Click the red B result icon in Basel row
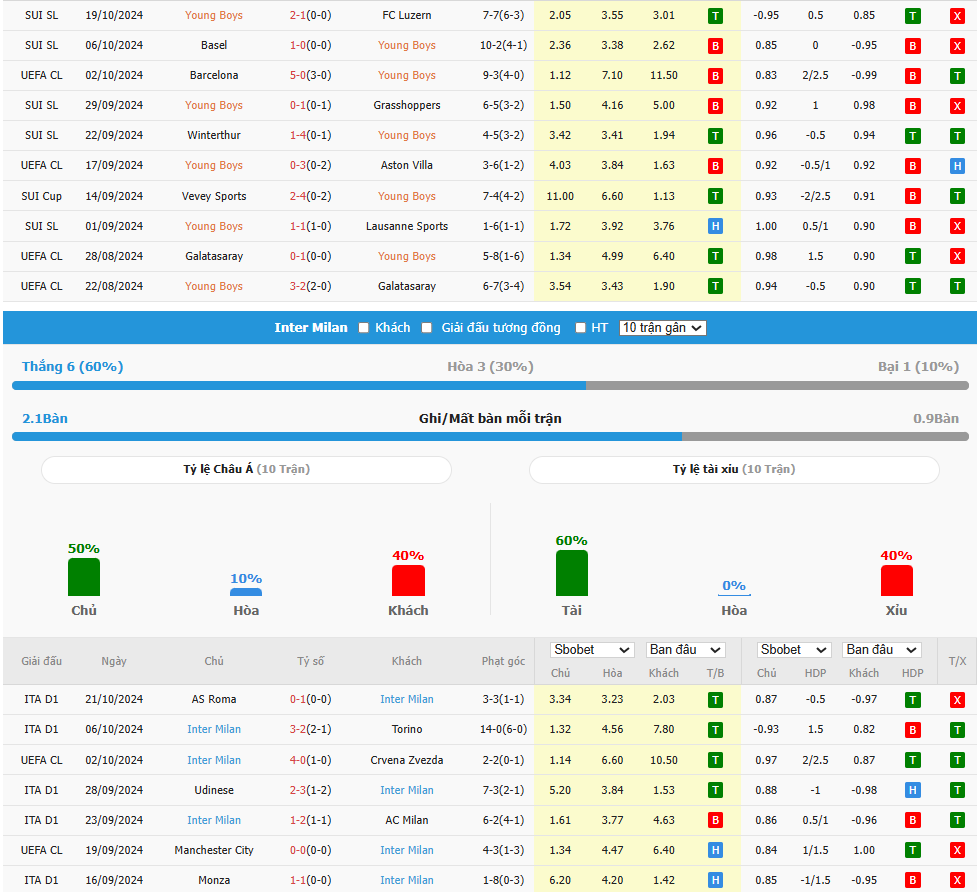Image resolution: width=977 pixels, height=892 pixels. click(715, 46)
